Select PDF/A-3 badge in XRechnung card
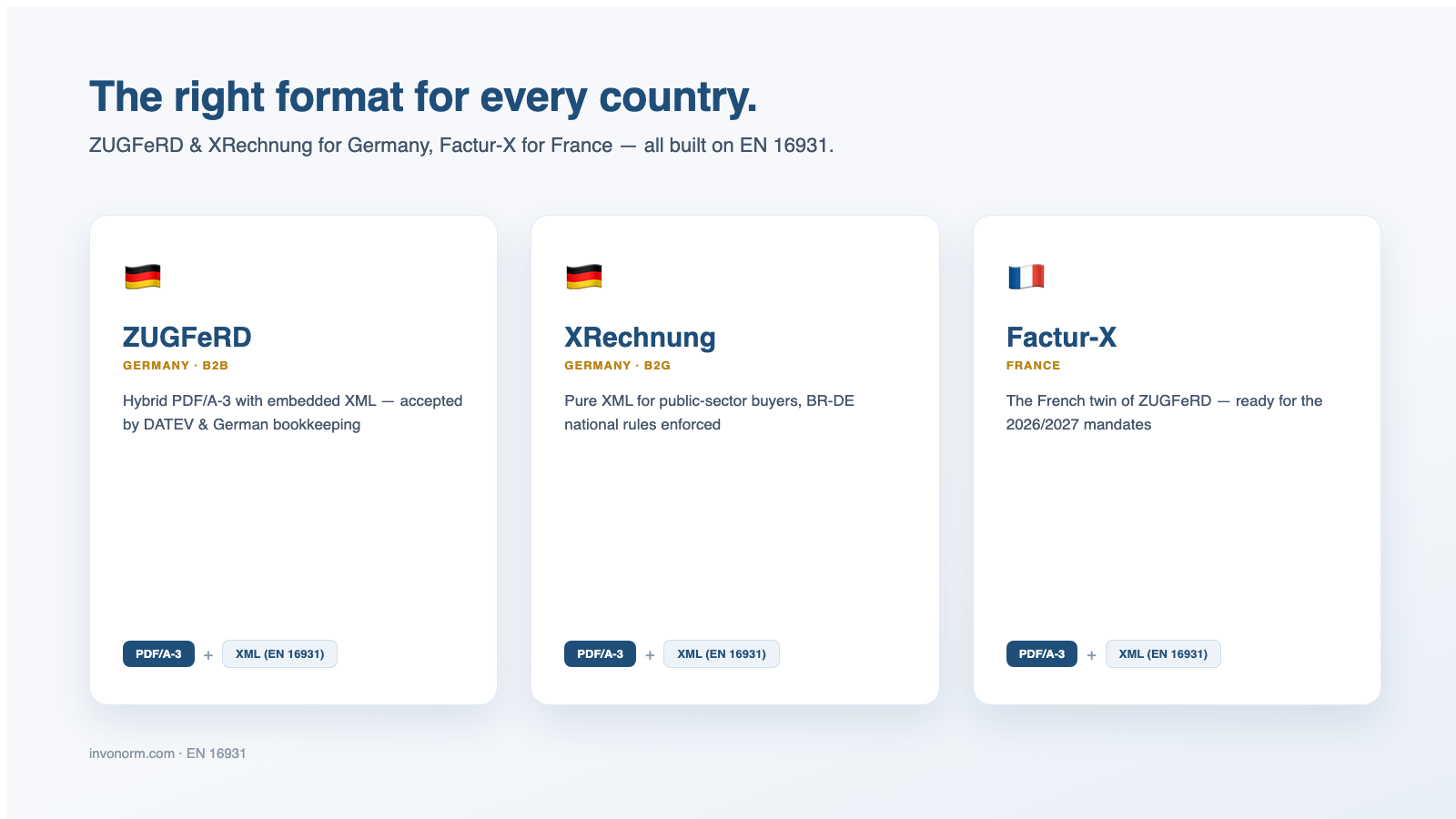Viewport: 1456px width, 819px height. coord(600,654)
